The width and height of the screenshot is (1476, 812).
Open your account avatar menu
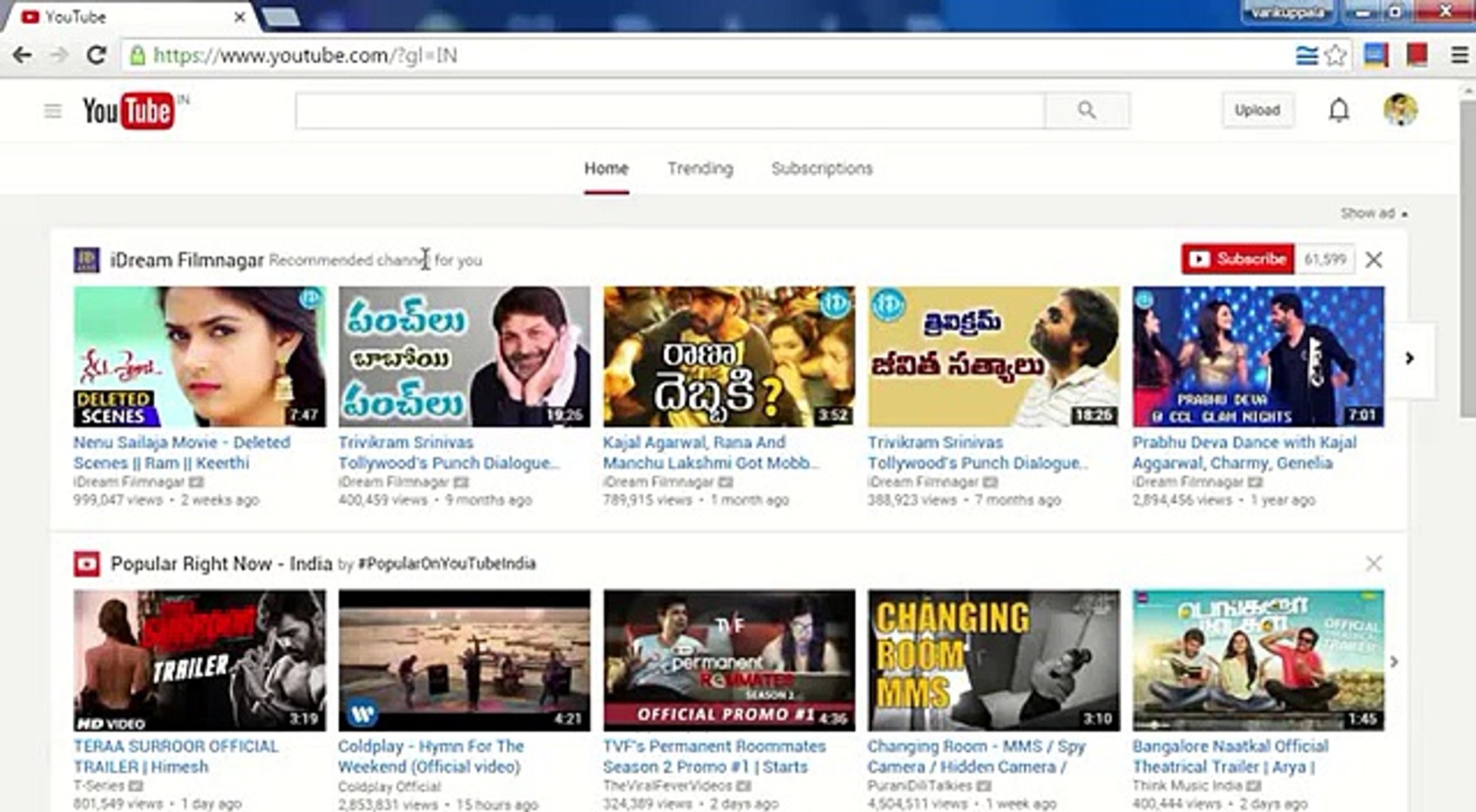click(x=1400, y=110)
